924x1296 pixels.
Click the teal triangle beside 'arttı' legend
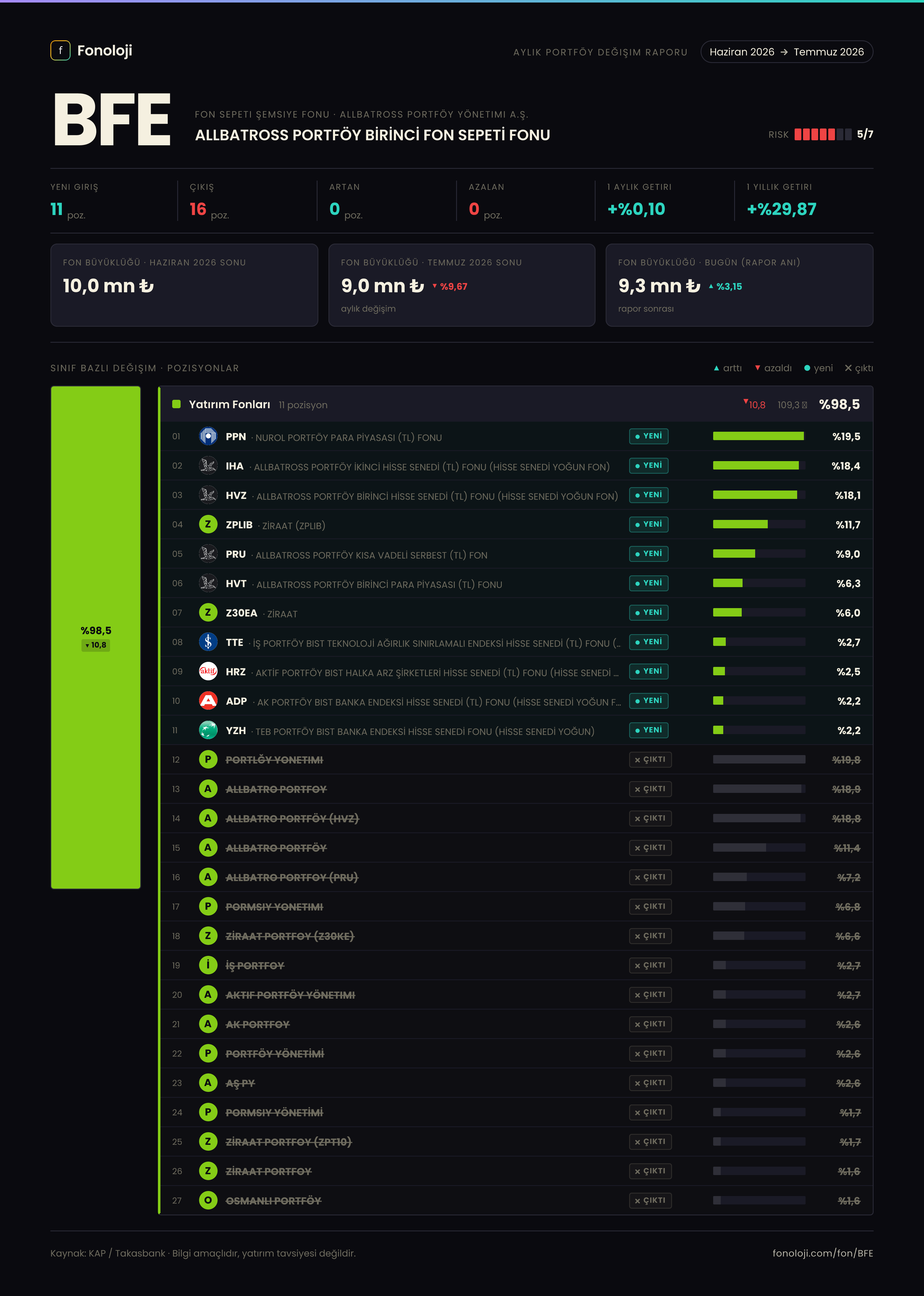(x=716, y=369)
